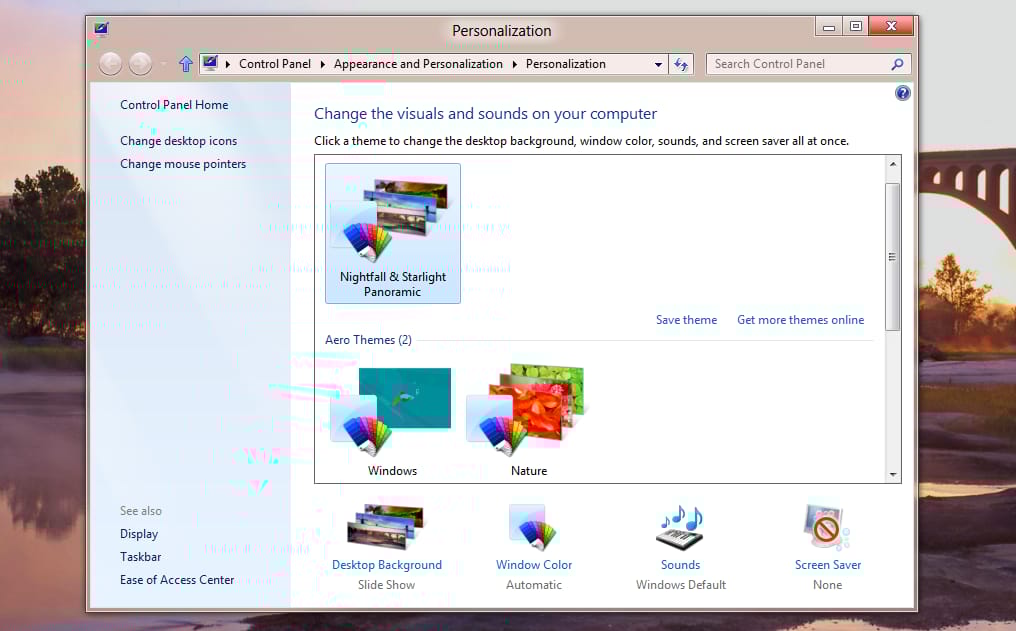Image resolution: width=1016 pixels, height=631 pixels.
Task: Select the Nightfall & Starlight Panoramic theme
Action: tap(393, 233)
